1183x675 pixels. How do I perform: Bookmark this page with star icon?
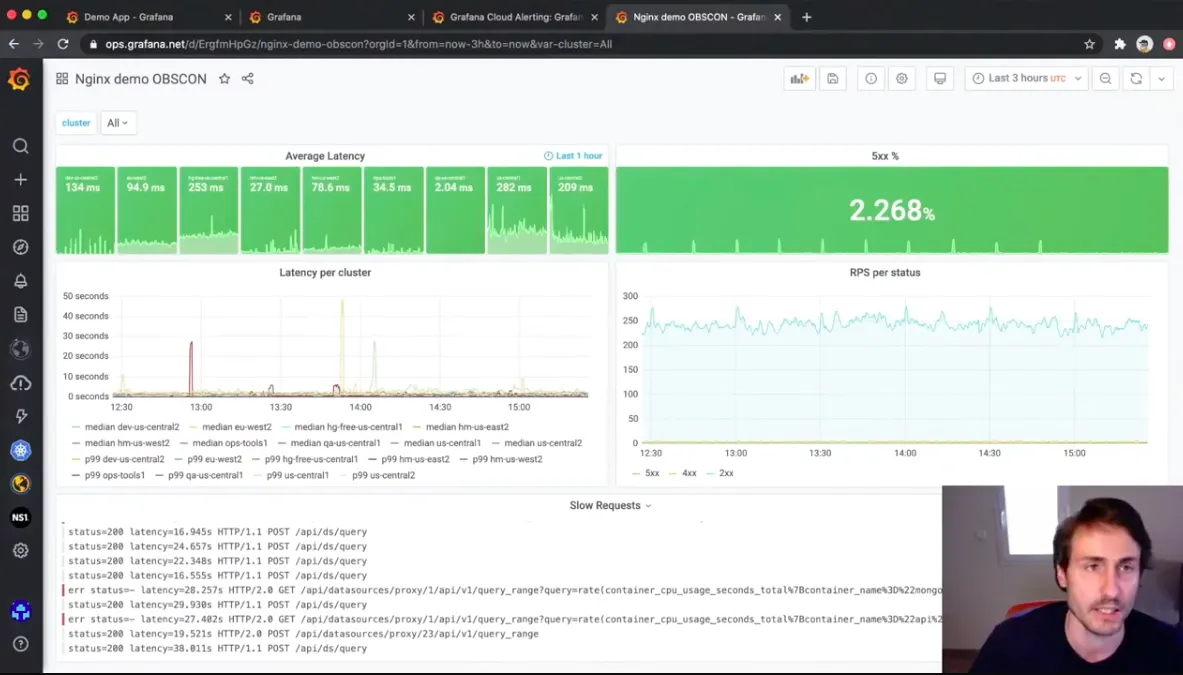tap(1089, 44)
